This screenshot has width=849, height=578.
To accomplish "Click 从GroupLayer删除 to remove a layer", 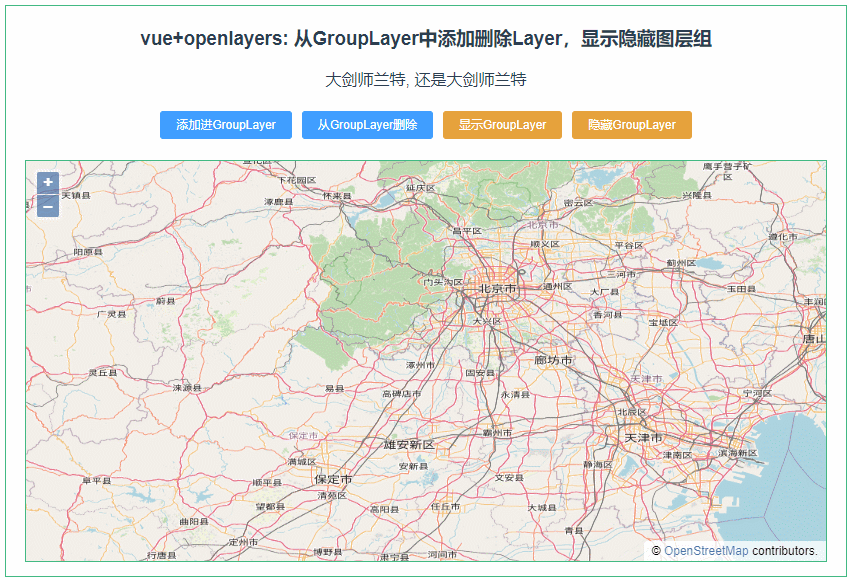I will [368, 125].
